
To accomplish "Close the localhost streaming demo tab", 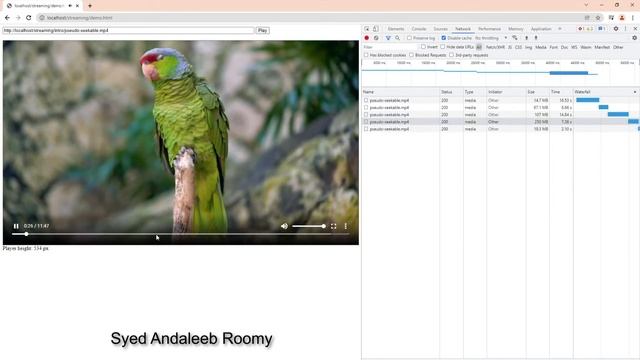I will (77, 6).
